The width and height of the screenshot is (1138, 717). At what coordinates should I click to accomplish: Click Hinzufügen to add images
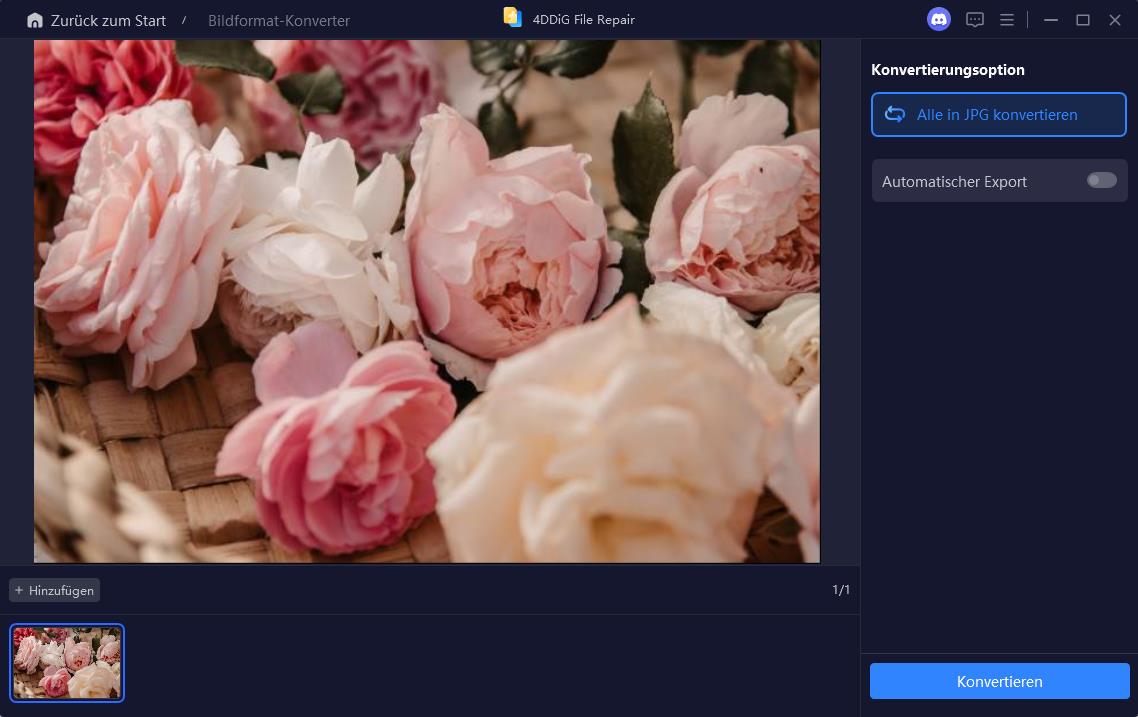pyautogui.click(x=54, y=591)
